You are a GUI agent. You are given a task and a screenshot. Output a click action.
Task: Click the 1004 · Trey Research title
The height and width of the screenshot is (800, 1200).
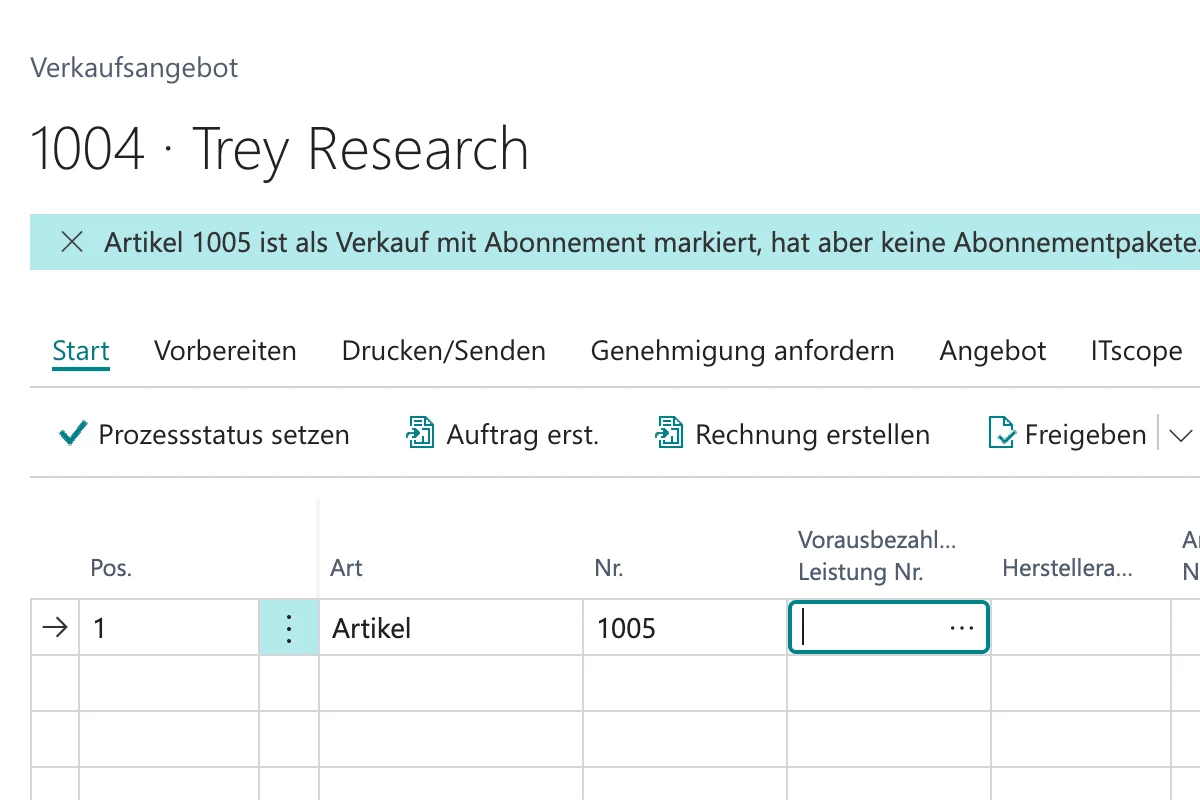279,149
